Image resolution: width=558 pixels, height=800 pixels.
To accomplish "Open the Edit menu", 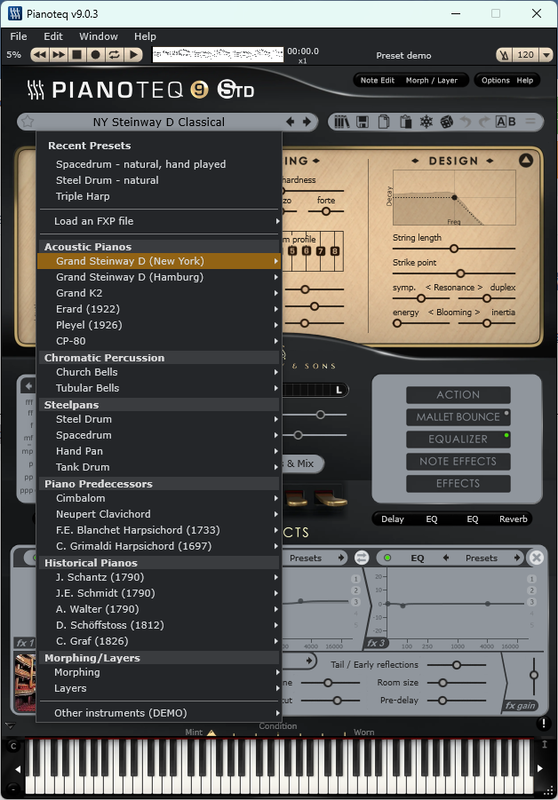I will tap(53, 36).
